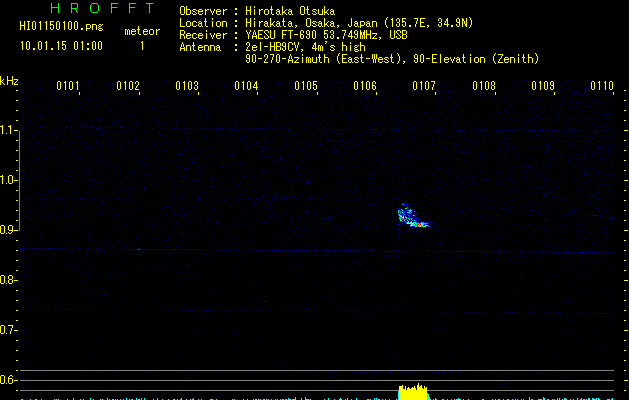Screen dimensions: 629x400
Task: Click the 1.1 kHz frequency label
Action: tap(8, 130)
